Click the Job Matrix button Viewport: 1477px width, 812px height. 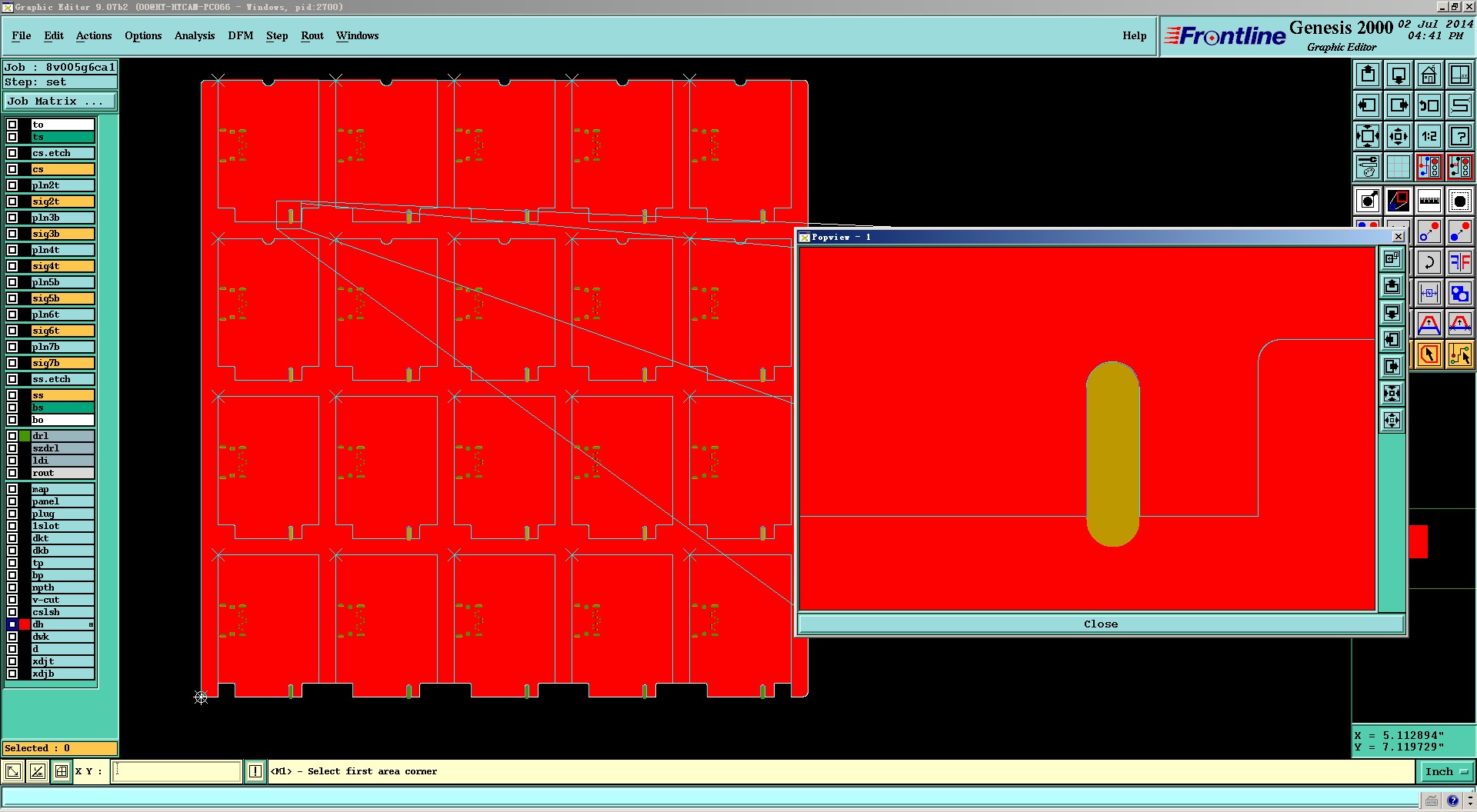pos(60,101)
